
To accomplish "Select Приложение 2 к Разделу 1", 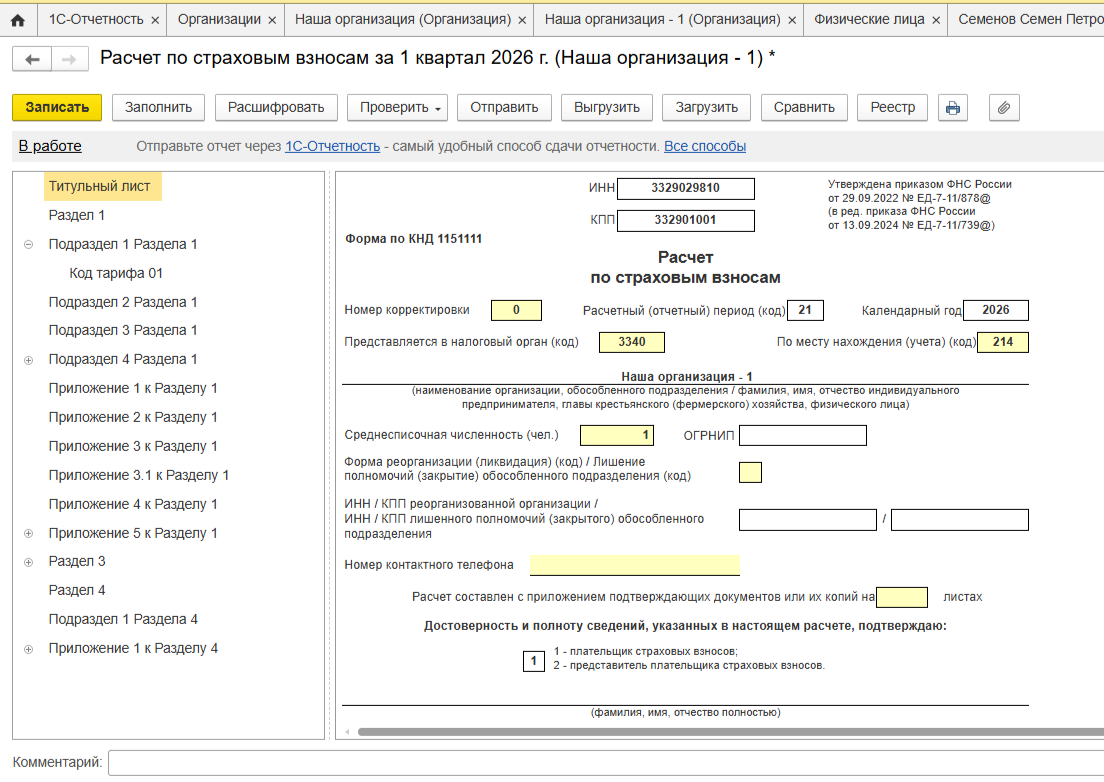I will 133,418.
